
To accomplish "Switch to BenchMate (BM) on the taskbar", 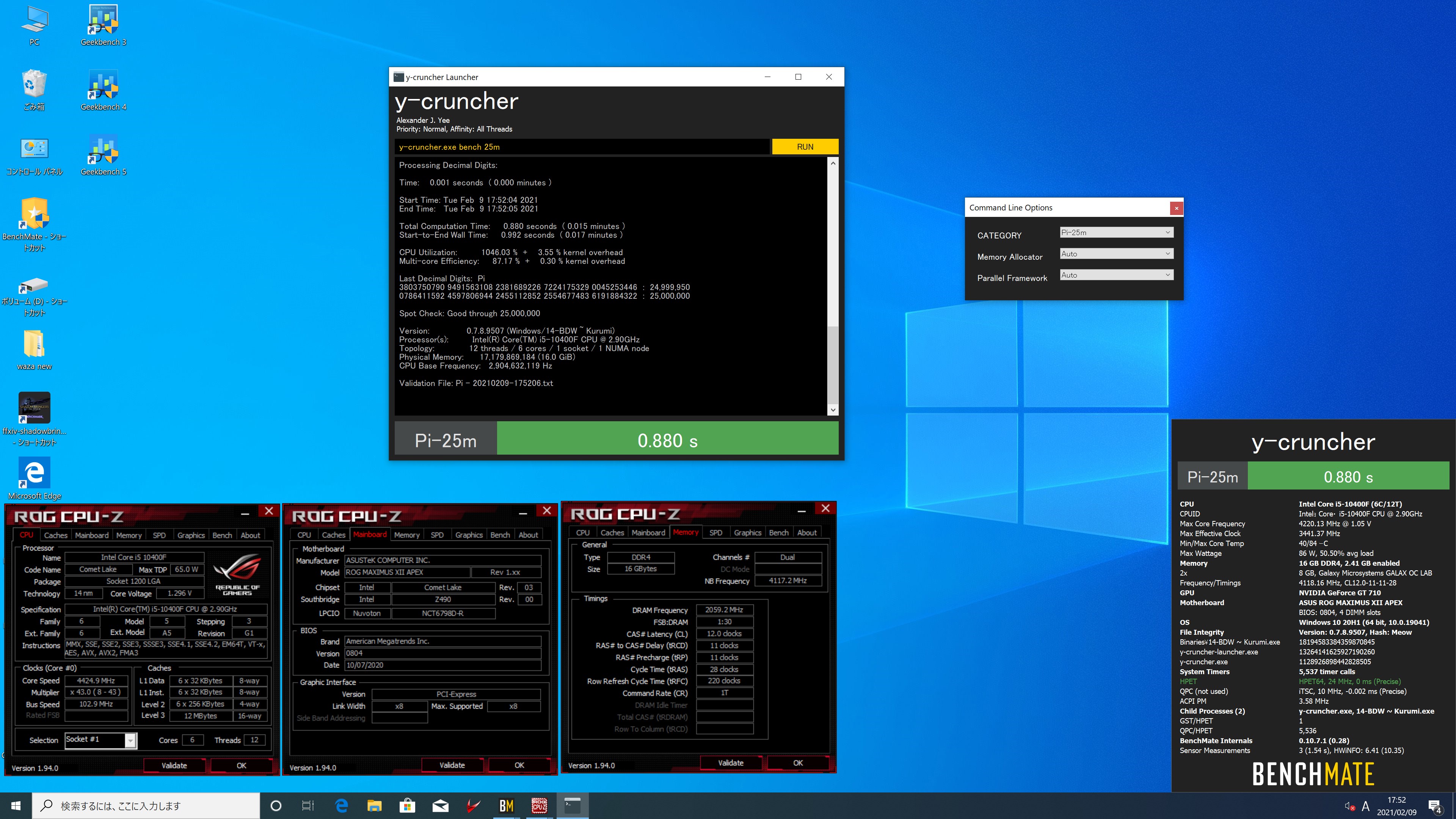I will 507,805.
